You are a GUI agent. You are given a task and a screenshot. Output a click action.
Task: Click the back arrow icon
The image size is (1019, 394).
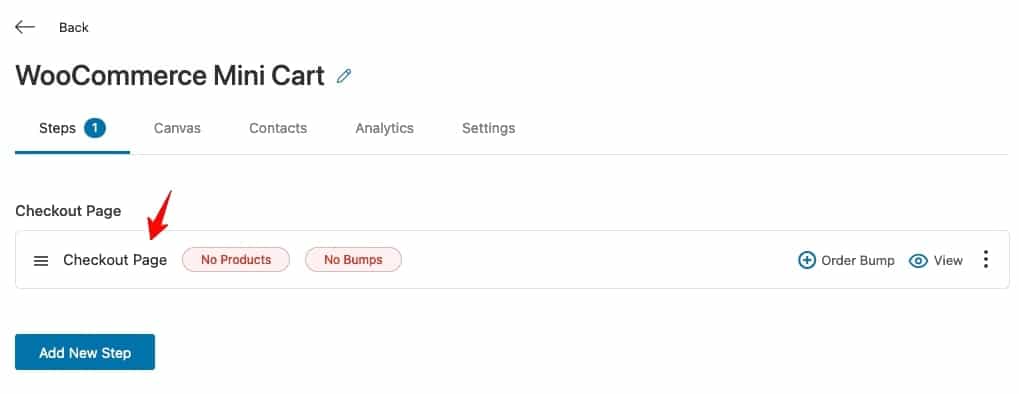pos(25,27)
